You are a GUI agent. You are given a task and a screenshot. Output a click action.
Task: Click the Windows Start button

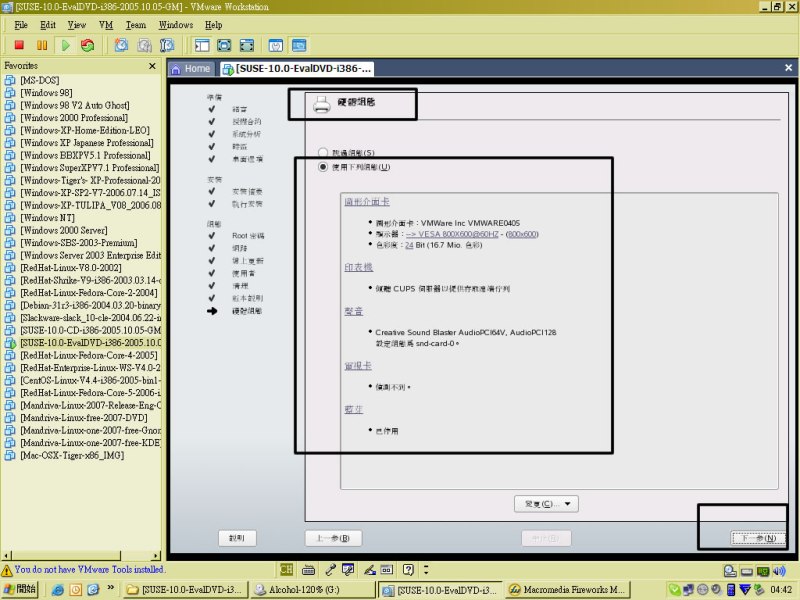click(x=19, y=590)
